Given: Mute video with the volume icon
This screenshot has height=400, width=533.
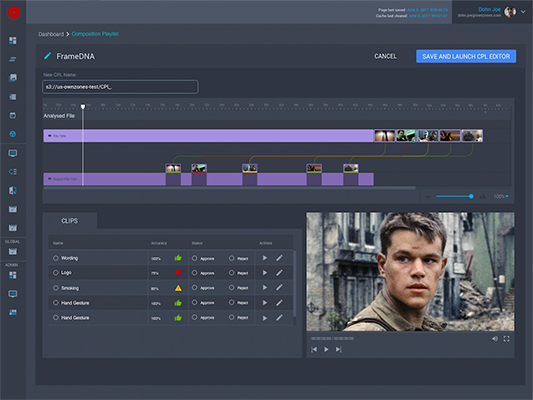Looking at the screenshot, I should pos(495,339).
